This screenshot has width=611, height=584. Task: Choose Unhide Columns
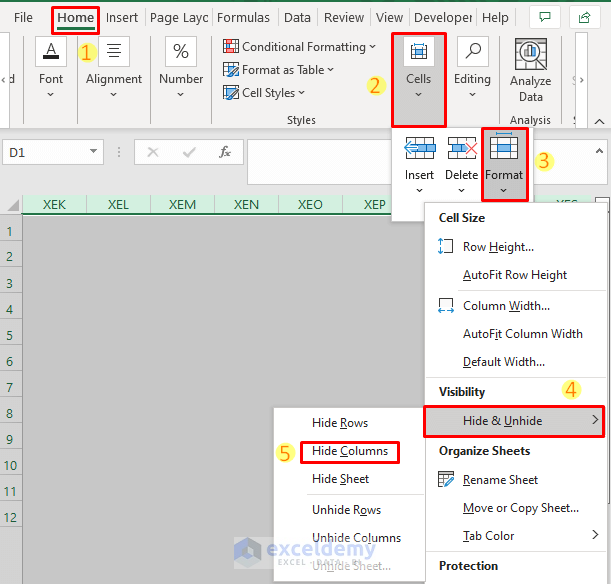point(356,538)
